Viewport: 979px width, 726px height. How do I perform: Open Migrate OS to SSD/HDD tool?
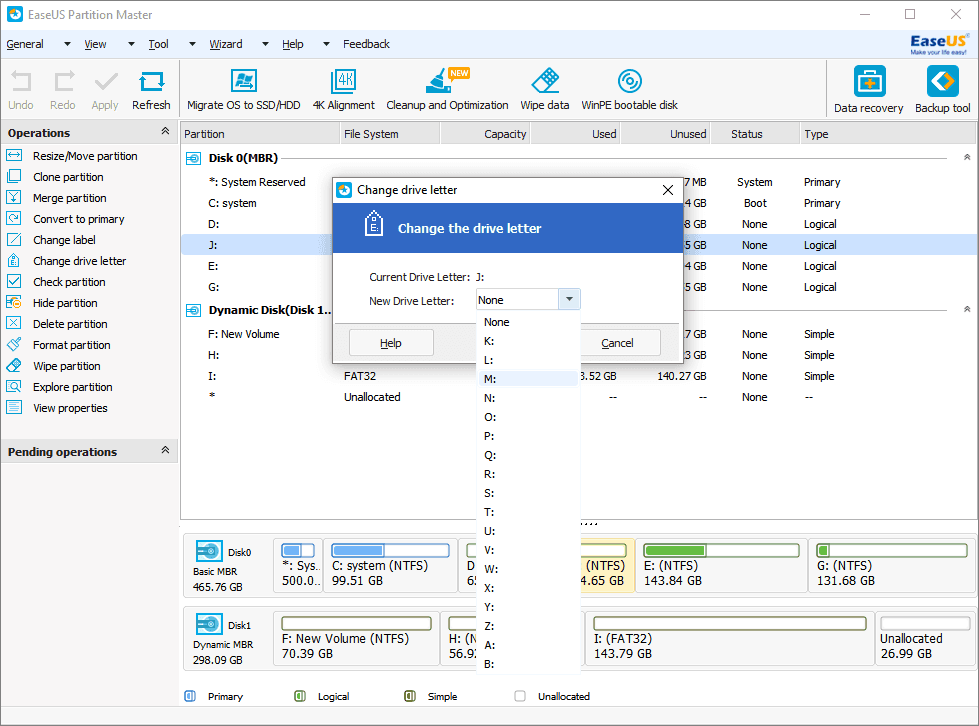[244, 90]
